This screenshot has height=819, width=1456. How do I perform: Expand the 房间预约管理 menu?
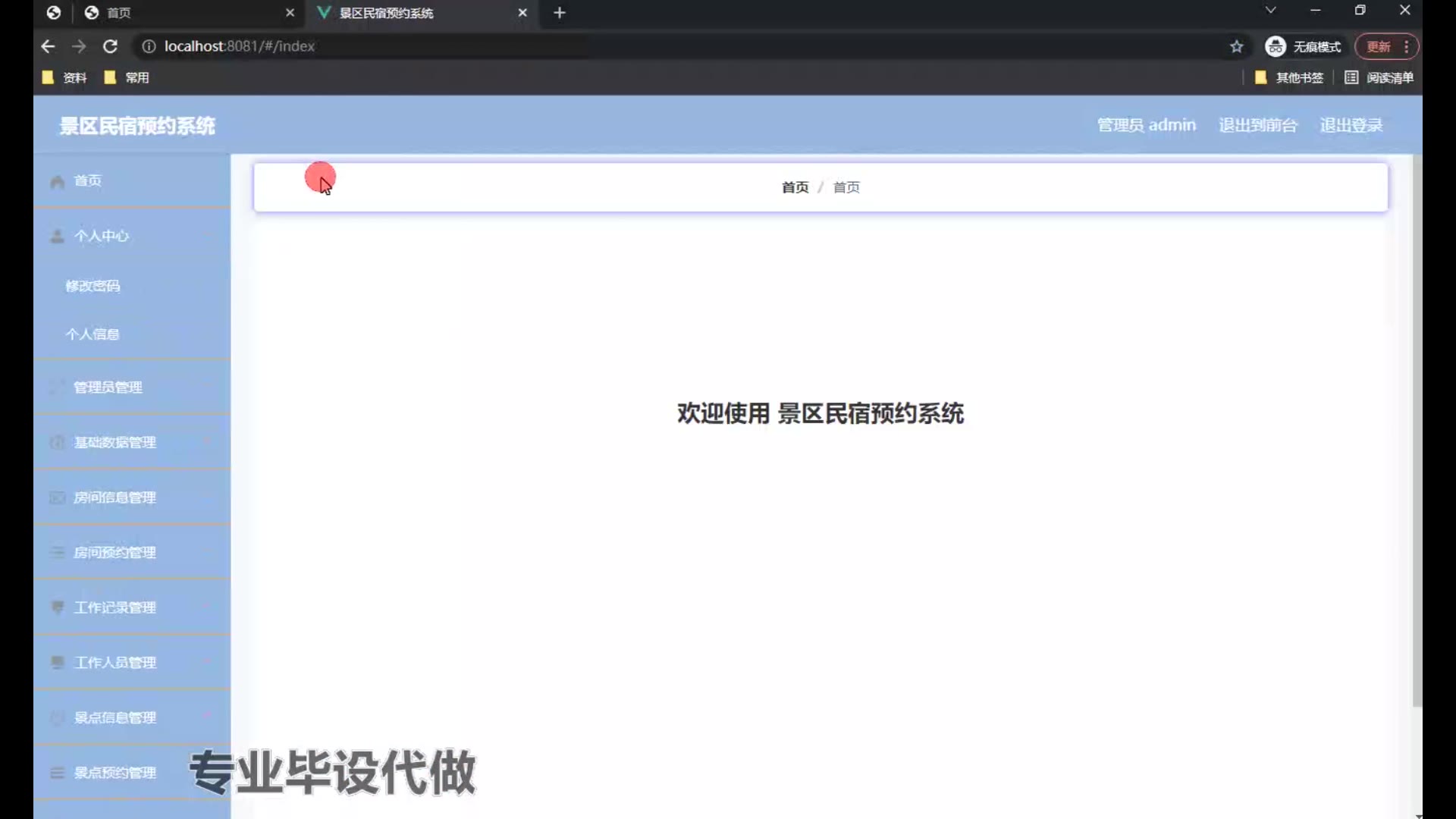coord(115,553)
